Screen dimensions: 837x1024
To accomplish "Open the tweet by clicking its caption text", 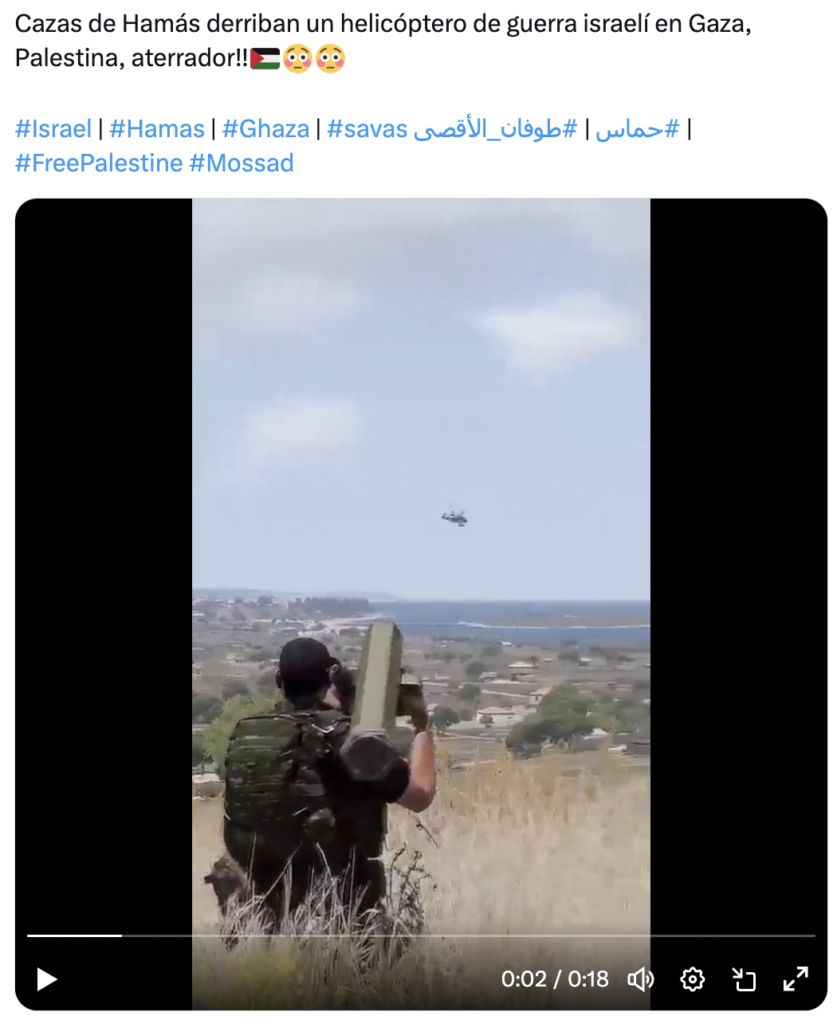I will [x=383, y=40].
